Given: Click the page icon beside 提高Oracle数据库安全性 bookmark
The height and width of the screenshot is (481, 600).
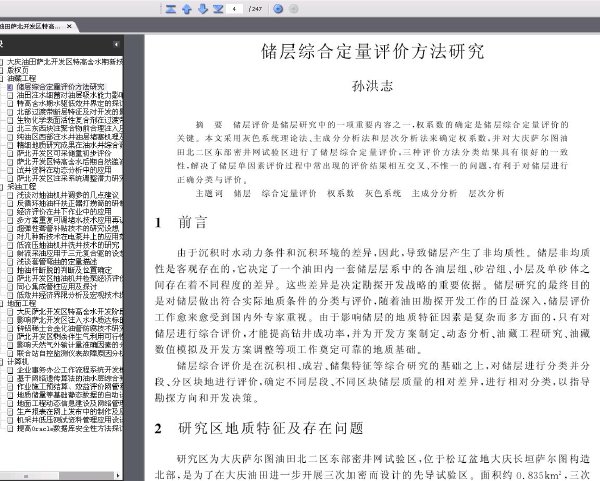Looking at the screenshot, I should click(10, 428).
